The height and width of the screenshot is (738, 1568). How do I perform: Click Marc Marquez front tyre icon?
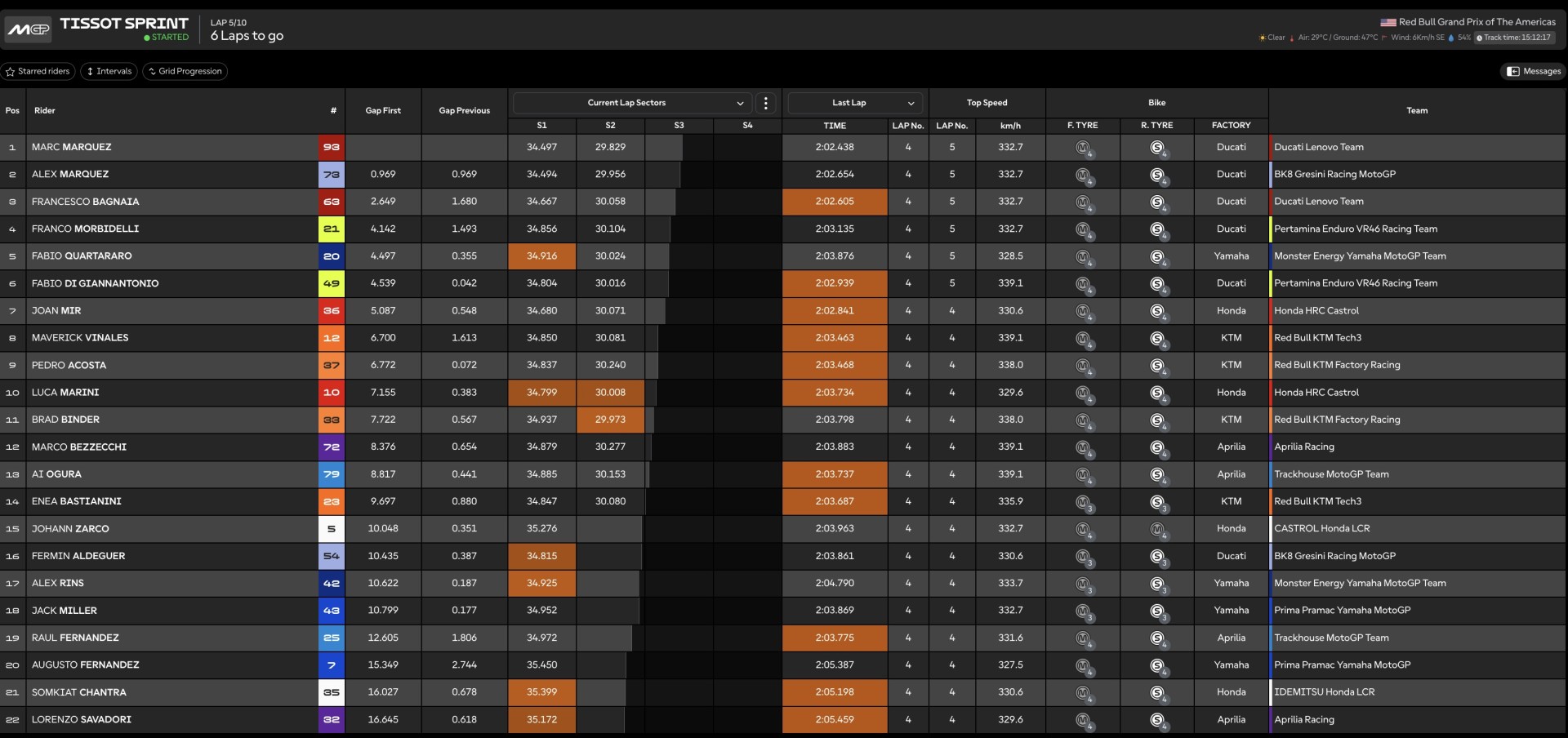1084,149
